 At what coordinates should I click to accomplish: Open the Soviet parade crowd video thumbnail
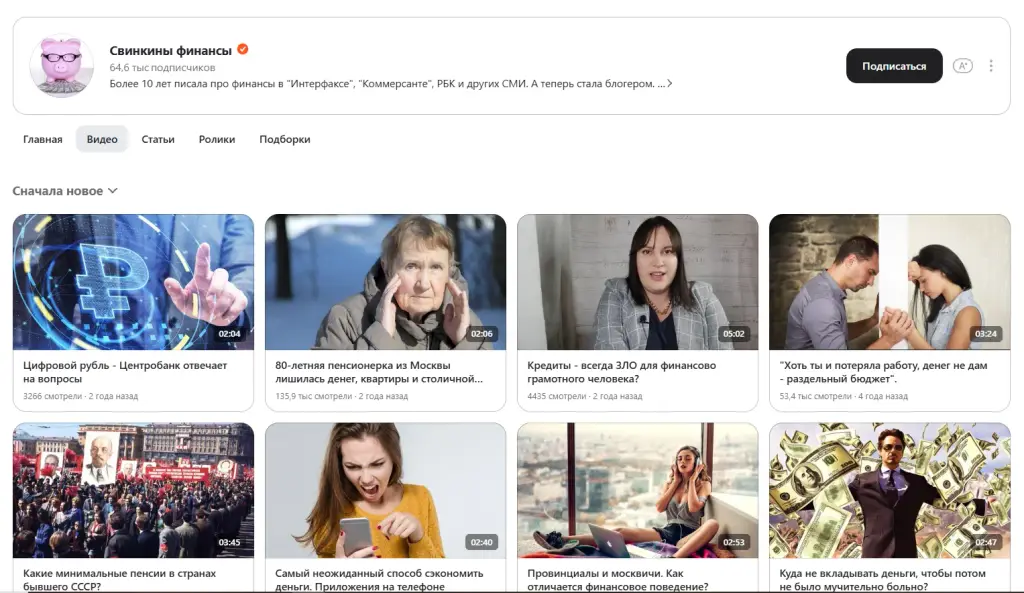133,490
